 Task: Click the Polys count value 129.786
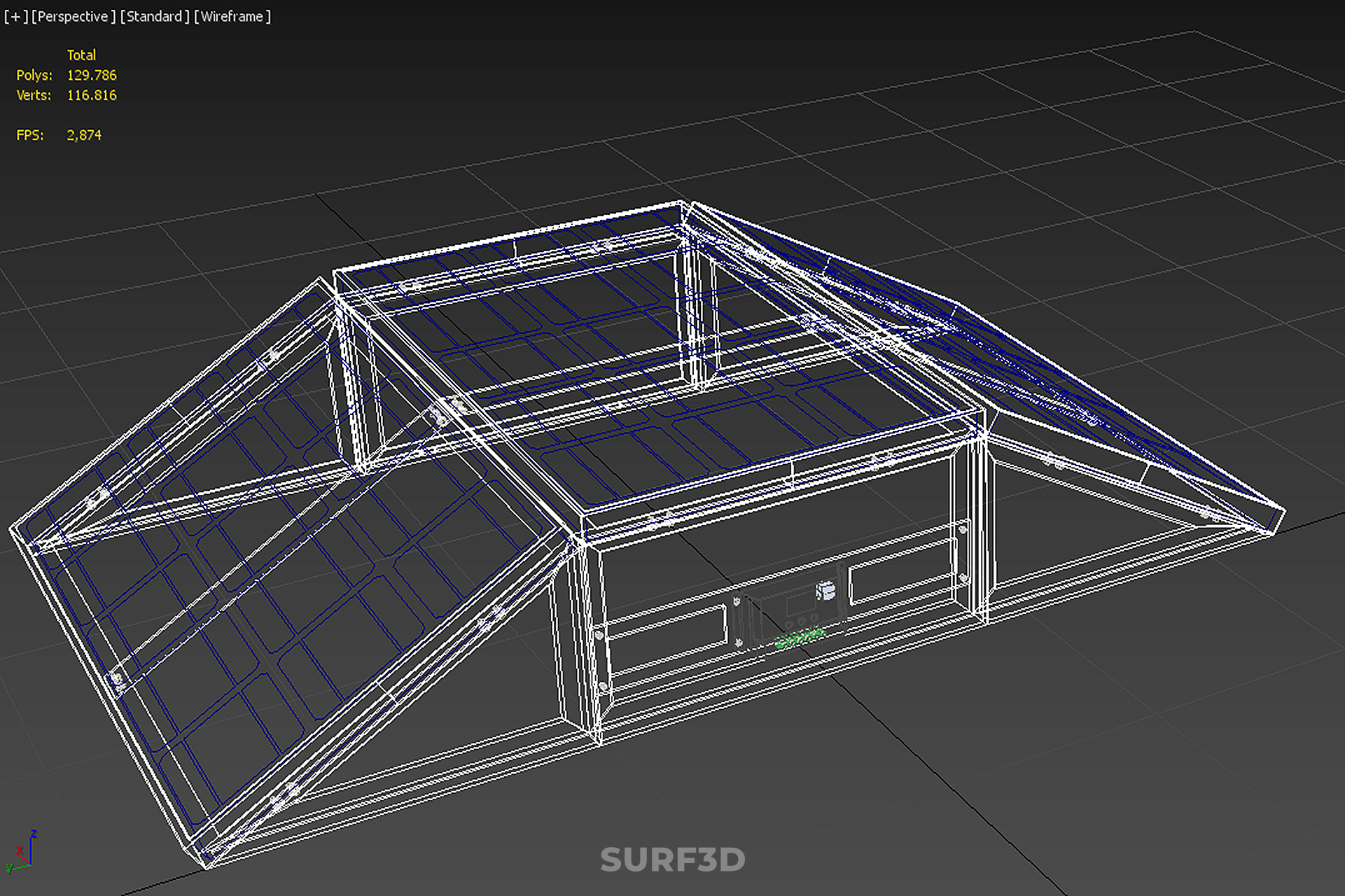pos(91,75)
